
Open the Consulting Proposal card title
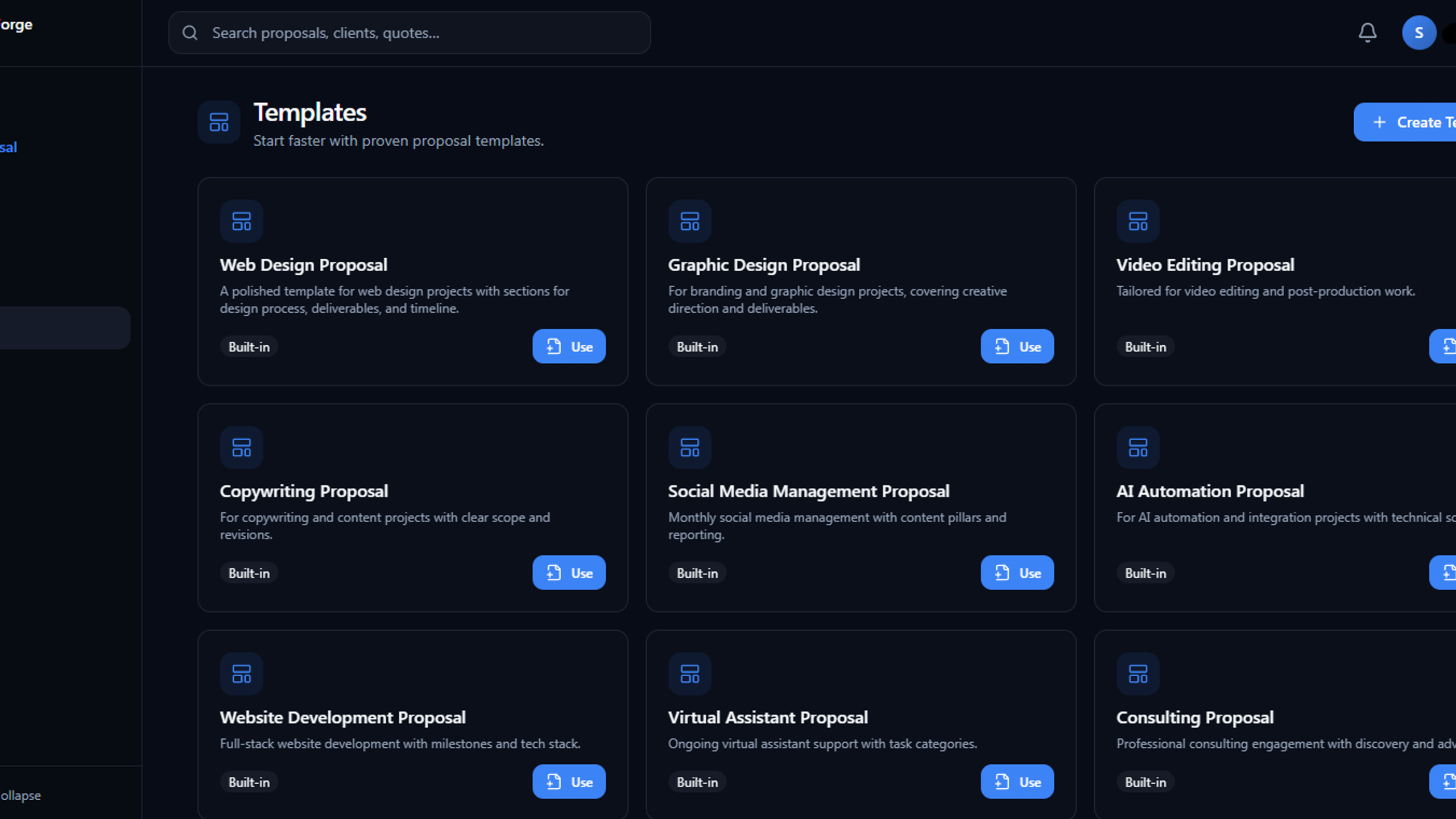tap(1194, 718)
